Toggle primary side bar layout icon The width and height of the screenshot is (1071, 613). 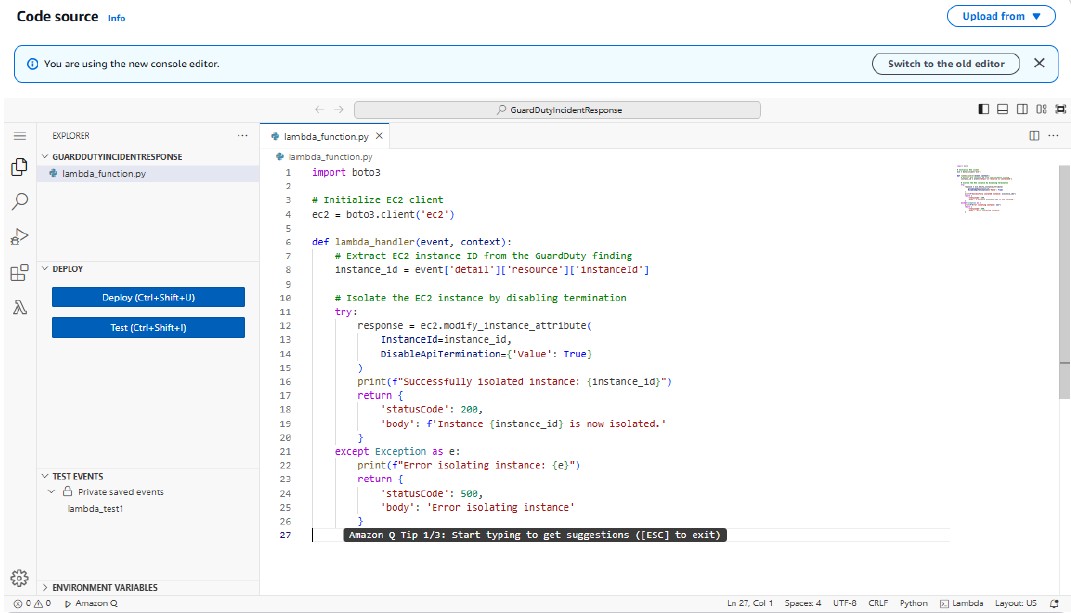tap(984, 109)
